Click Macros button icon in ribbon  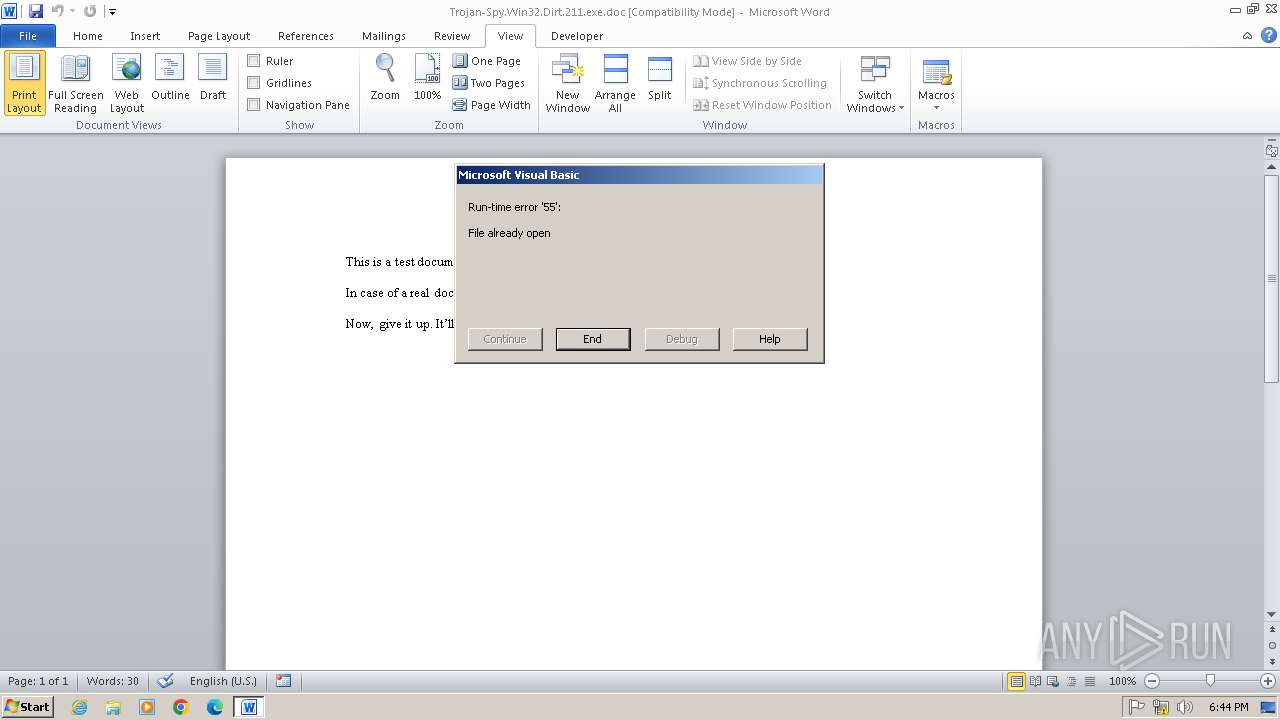tap(936, 73)
